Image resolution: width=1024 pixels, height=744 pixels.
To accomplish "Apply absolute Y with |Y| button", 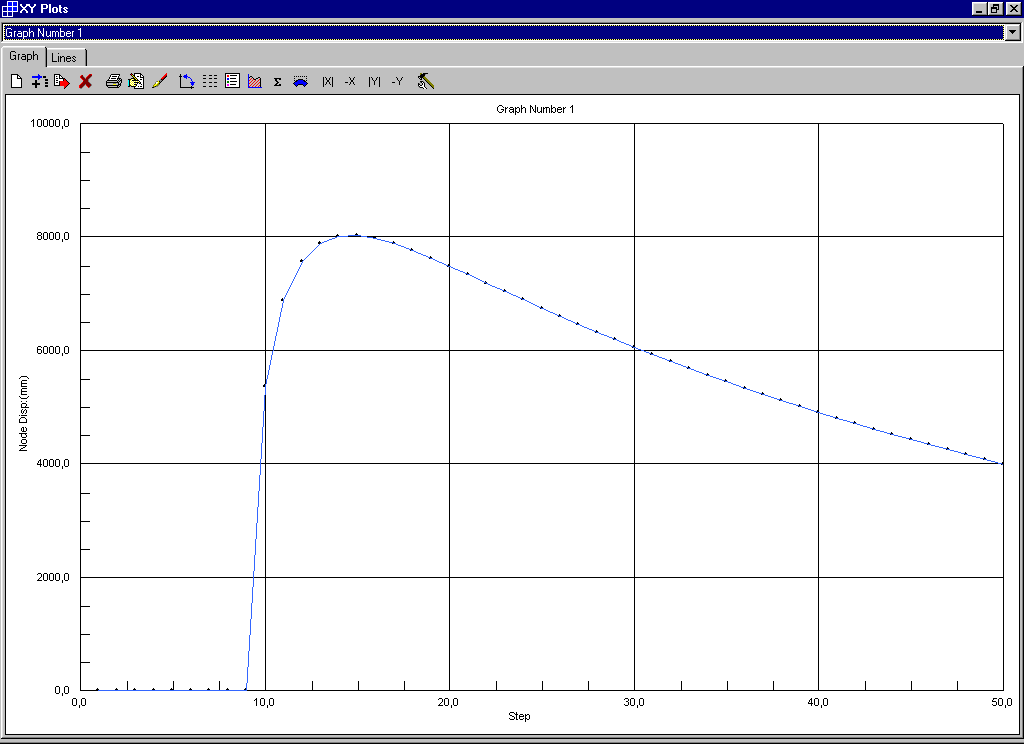I will click(374, 82).
